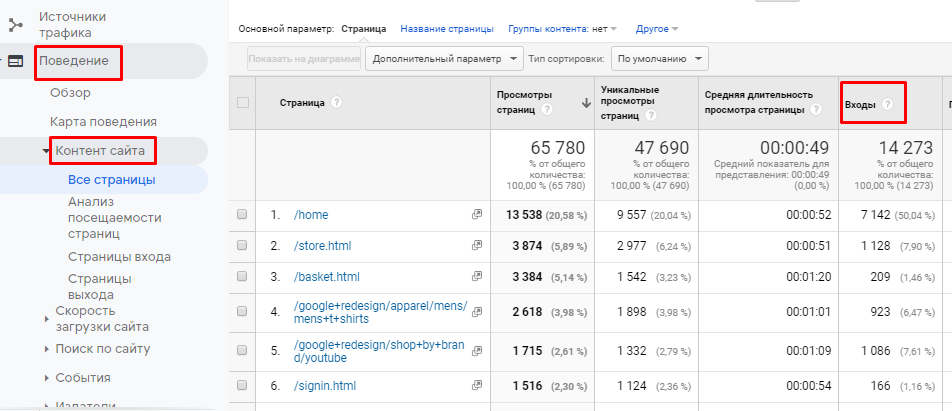The image size is (952, 411).
Task: Toggle the select-all checkbox in table header
Action: (x=242, y=102)
